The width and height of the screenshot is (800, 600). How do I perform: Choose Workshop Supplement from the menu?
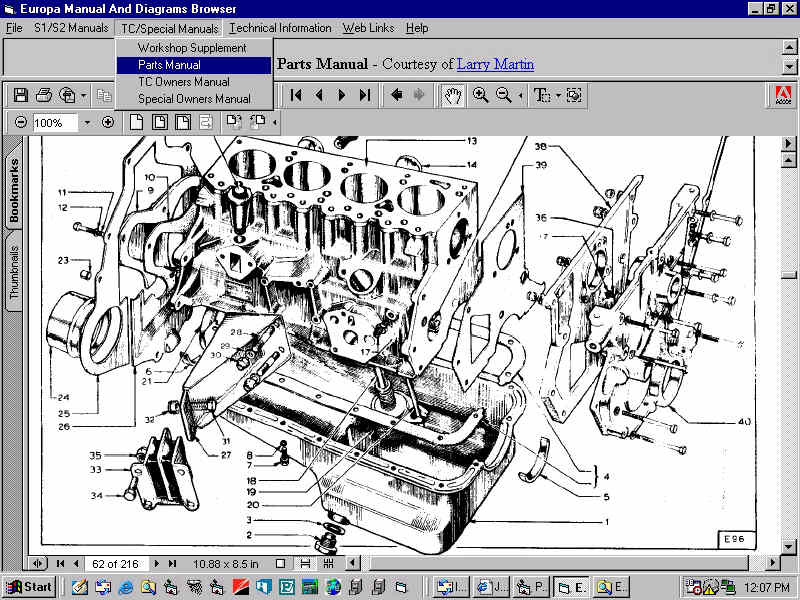(192, 48)
